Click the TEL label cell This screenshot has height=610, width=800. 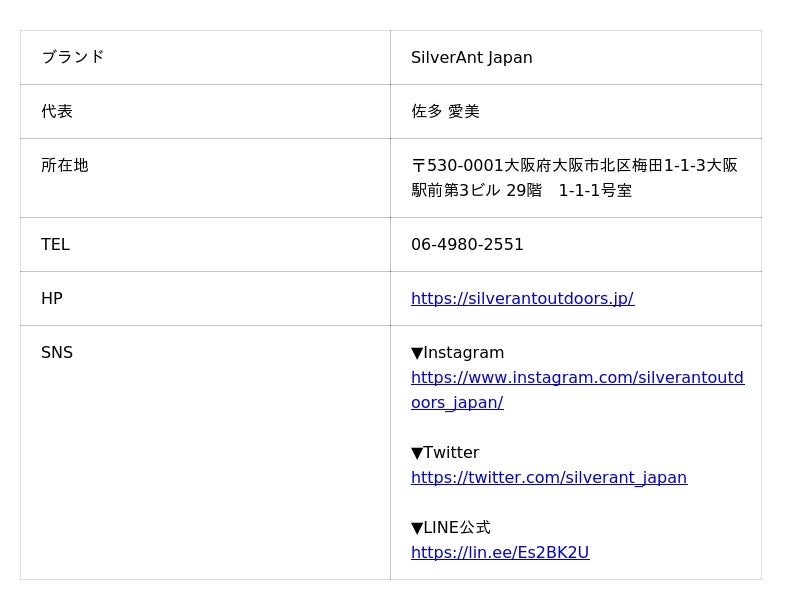[55, 244]
